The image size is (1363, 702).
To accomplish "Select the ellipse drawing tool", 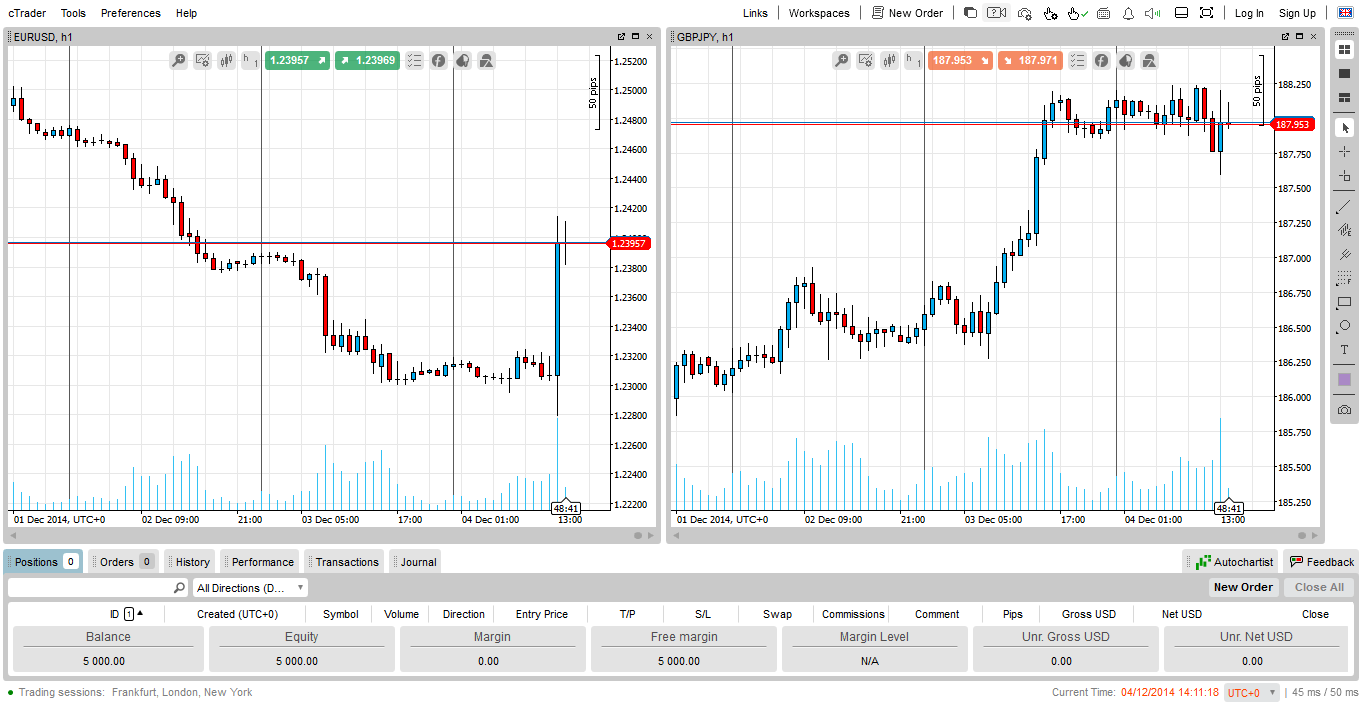I will 1344,326.
